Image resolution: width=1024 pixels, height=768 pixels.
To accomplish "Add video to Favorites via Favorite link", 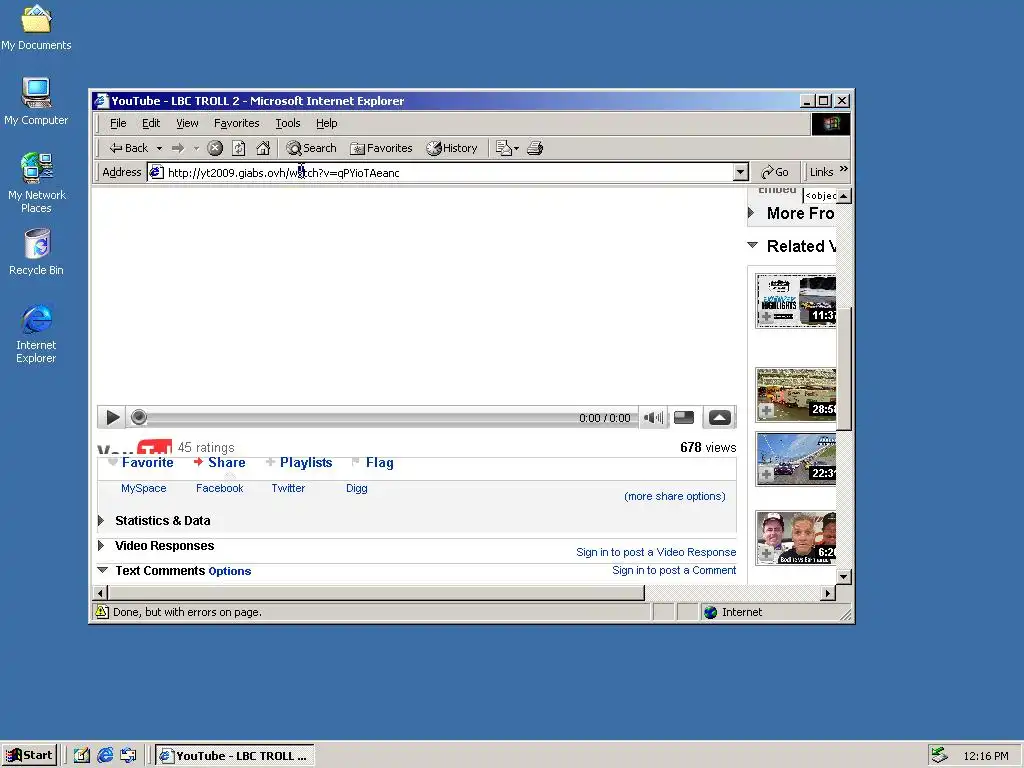I will (148, 462).
